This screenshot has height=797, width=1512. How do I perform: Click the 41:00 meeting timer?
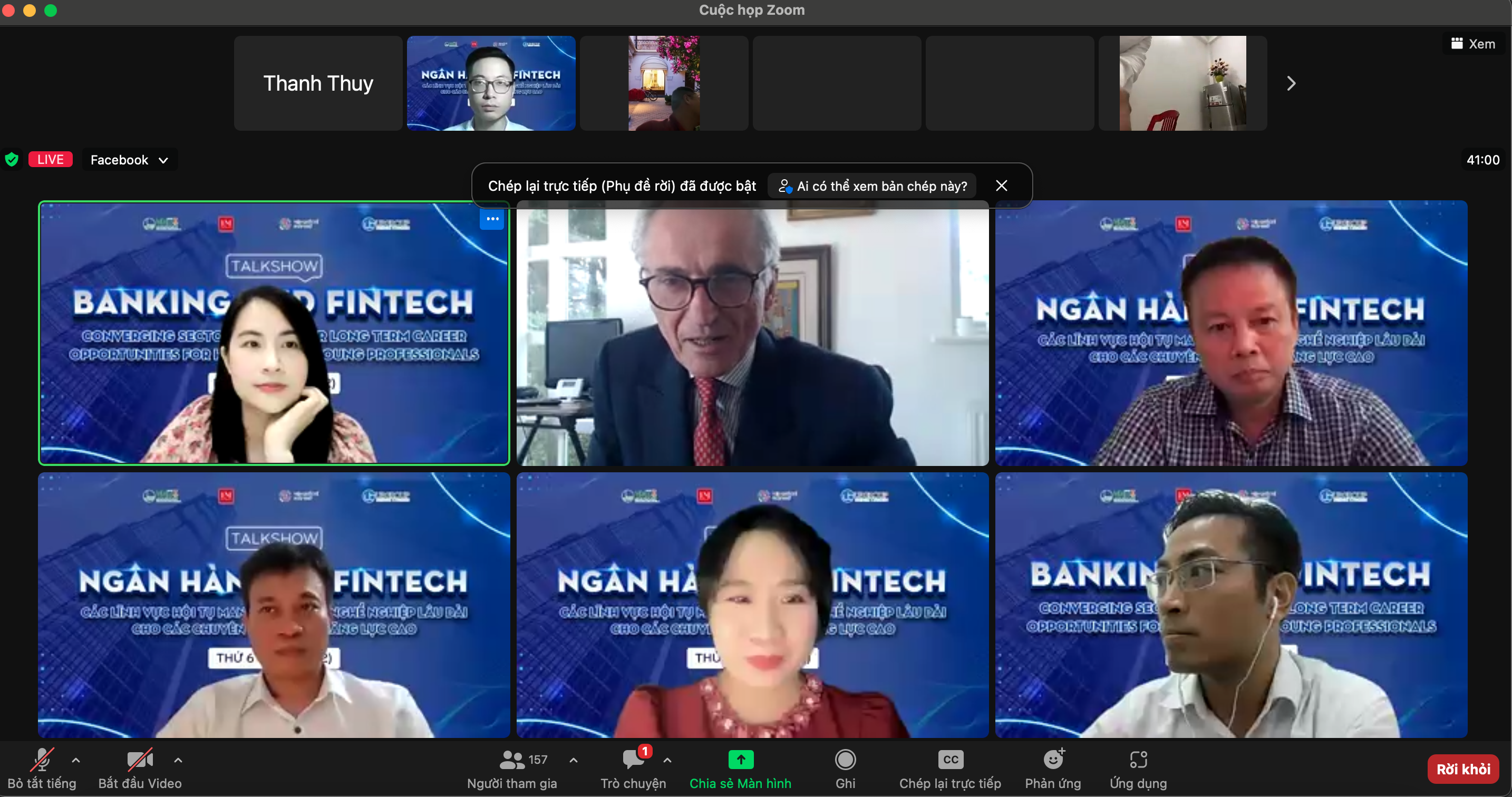(x=1482, y=160)
